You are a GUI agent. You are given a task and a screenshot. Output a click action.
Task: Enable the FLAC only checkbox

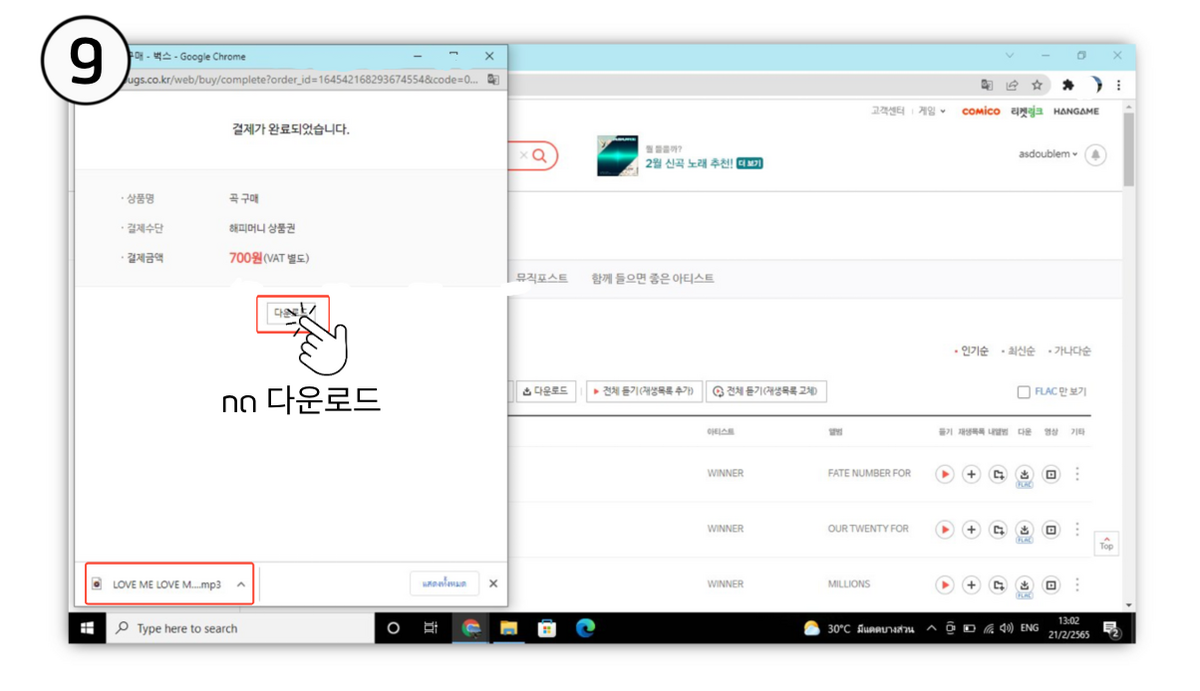click(1023, 392)
